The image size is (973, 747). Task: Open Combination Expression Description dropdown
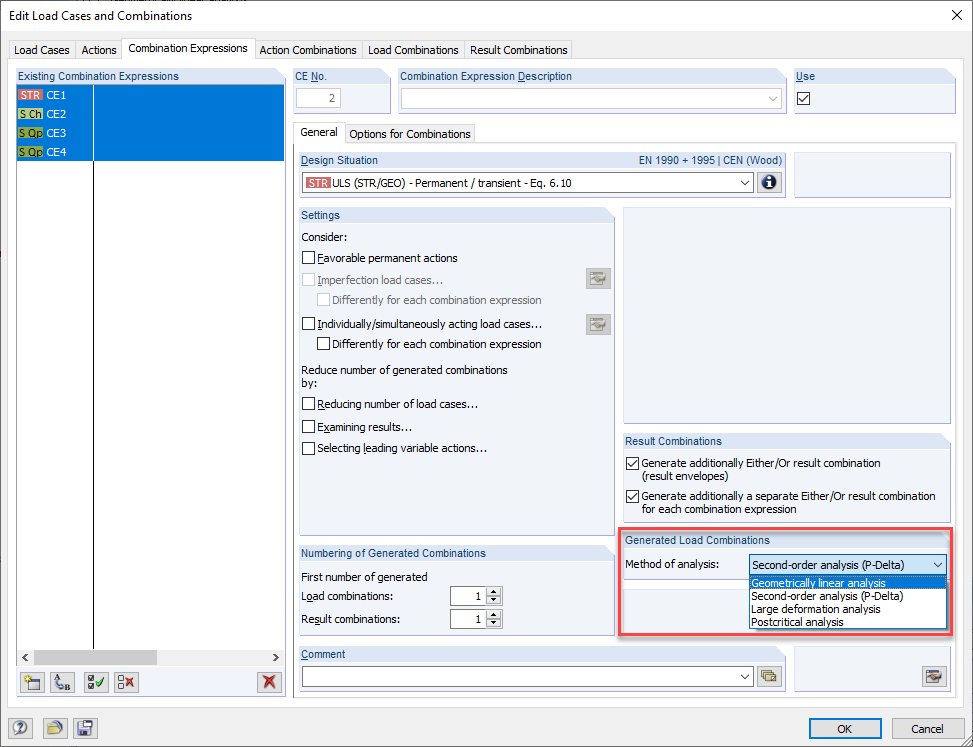773,99
